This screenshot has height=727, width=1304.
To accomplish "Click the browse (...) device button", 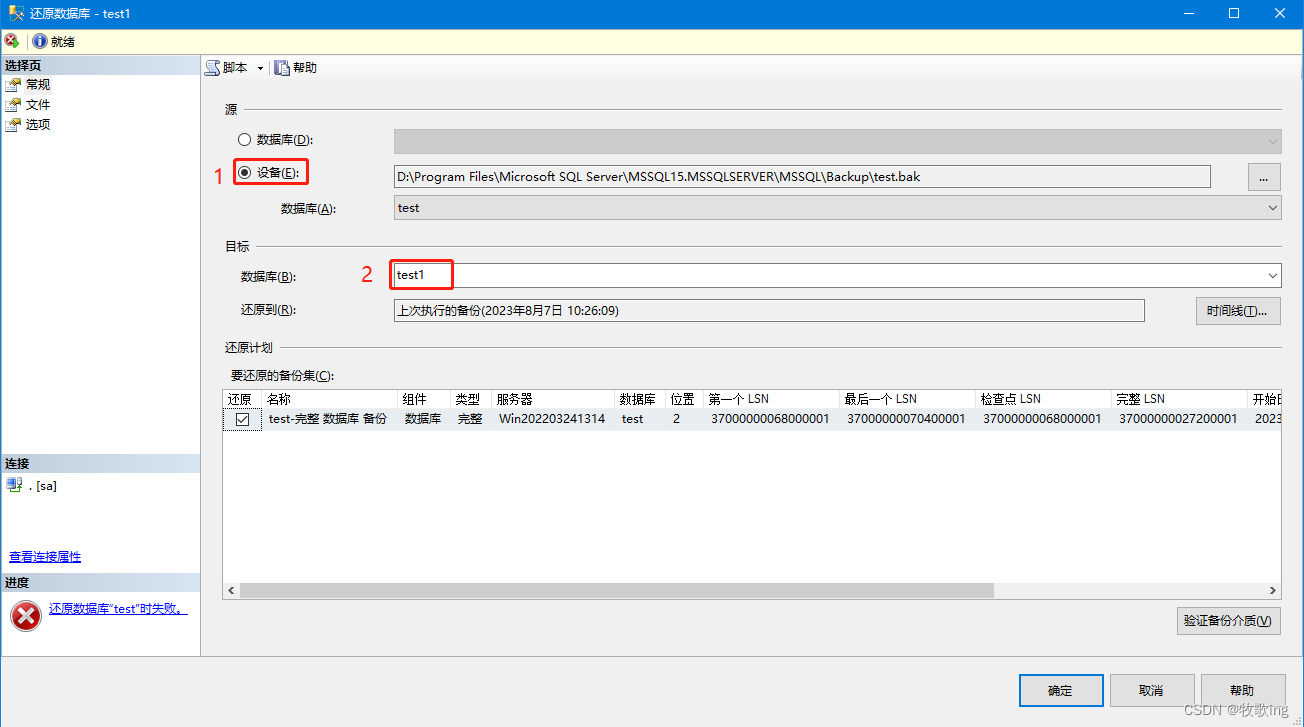I will click(1264, 177).
